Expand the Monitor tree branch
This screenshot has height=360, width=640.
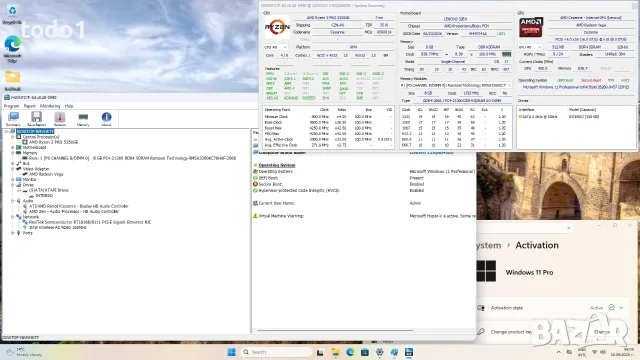coord(13,179)
